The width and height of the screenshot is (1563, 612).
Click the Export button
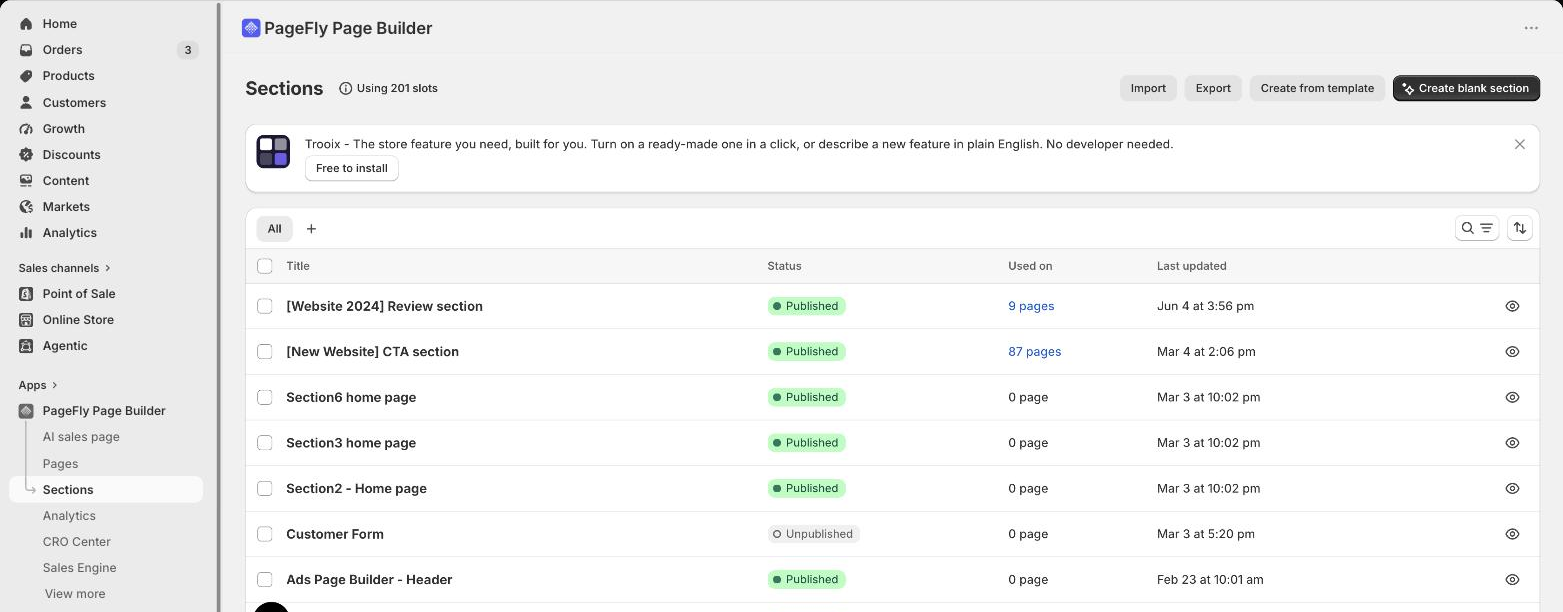(x=1213, y=88)
